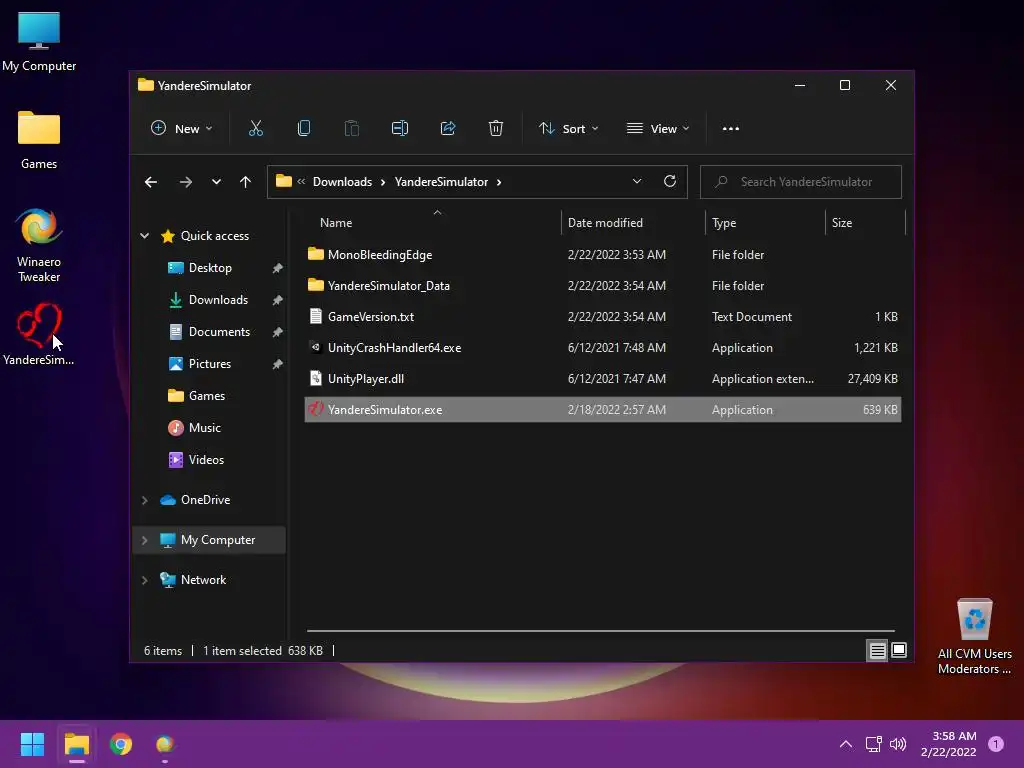Open the Sort dropdown menu

click(568, 129)
